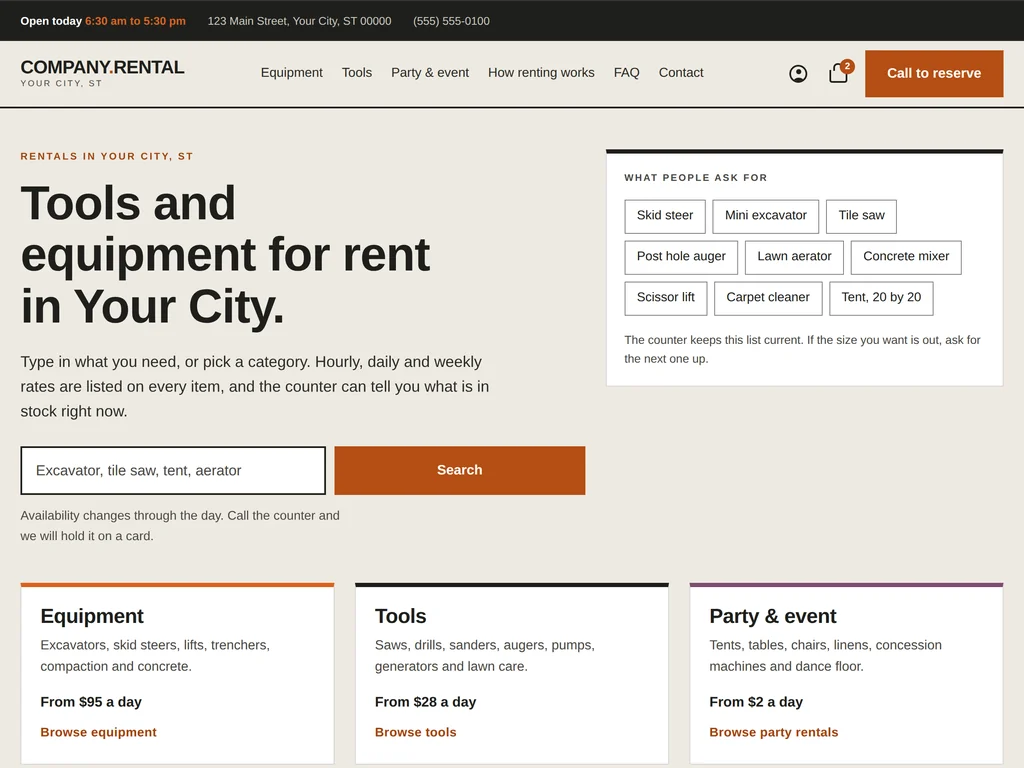
Task: Open the Equipment menu item
Action: pyautogui.click(x=291, y=72)
